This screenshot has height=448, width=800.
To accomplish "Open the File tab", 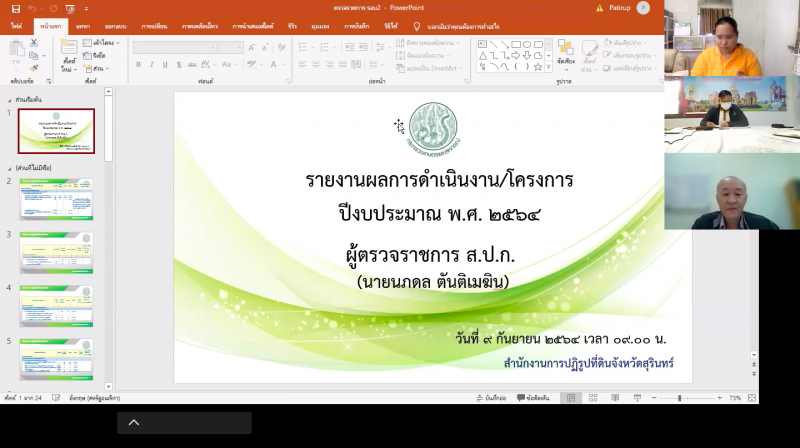I will [x=16, y=26].
